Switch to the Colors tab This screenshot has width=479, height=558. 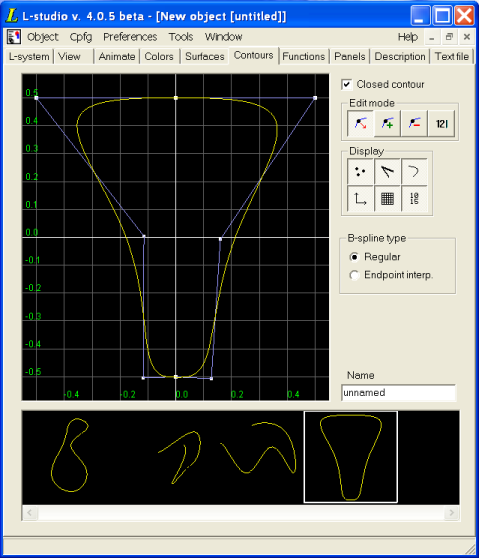159,57
